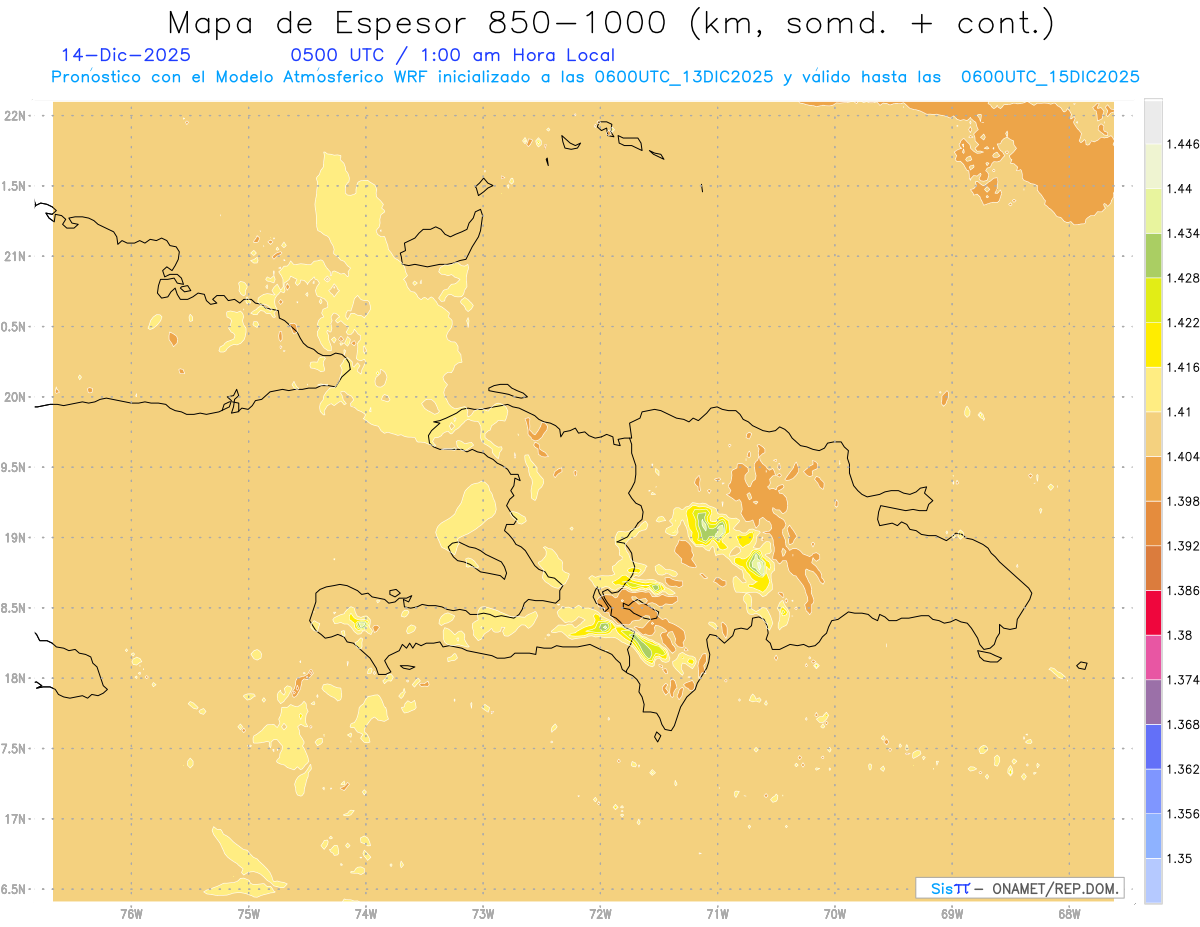Click the 71W longitude axis label
1200x927 pixels.
(717, 913)
